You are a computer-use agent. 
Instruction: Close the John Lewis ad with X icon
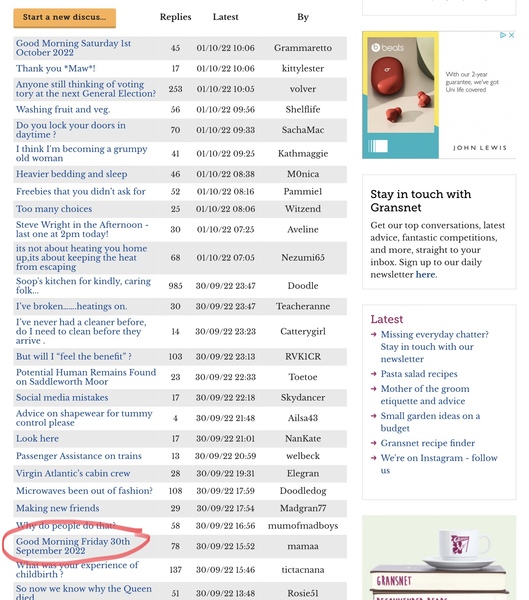[x=511, y=35]
